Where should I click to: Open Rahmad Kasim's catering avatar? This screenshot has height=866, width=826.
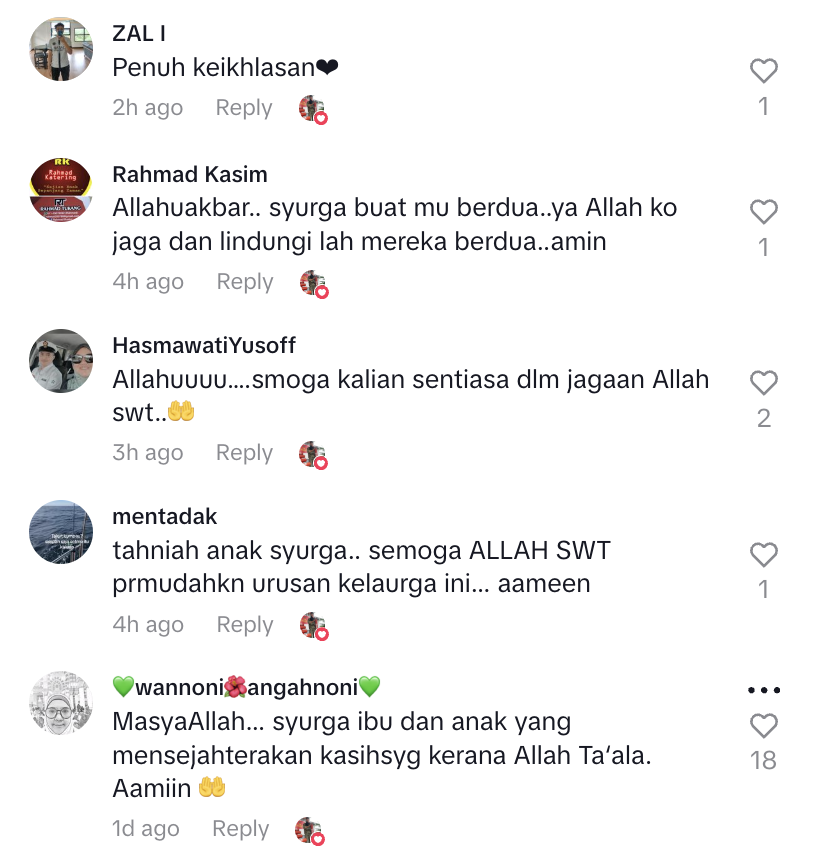[x=61, y=190]
